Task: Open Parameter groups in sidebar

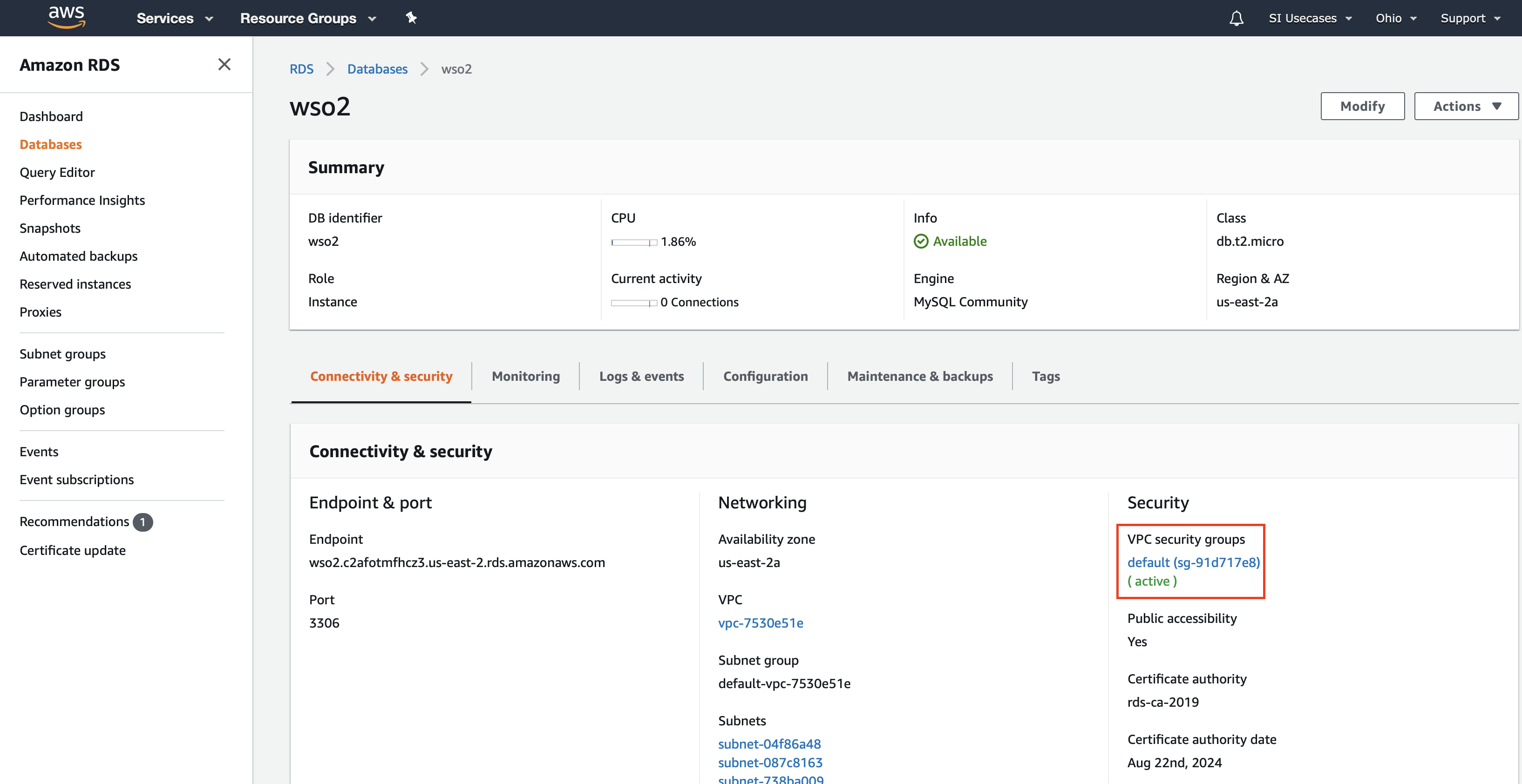Action: pyautogui.click(x=72, y=382)
